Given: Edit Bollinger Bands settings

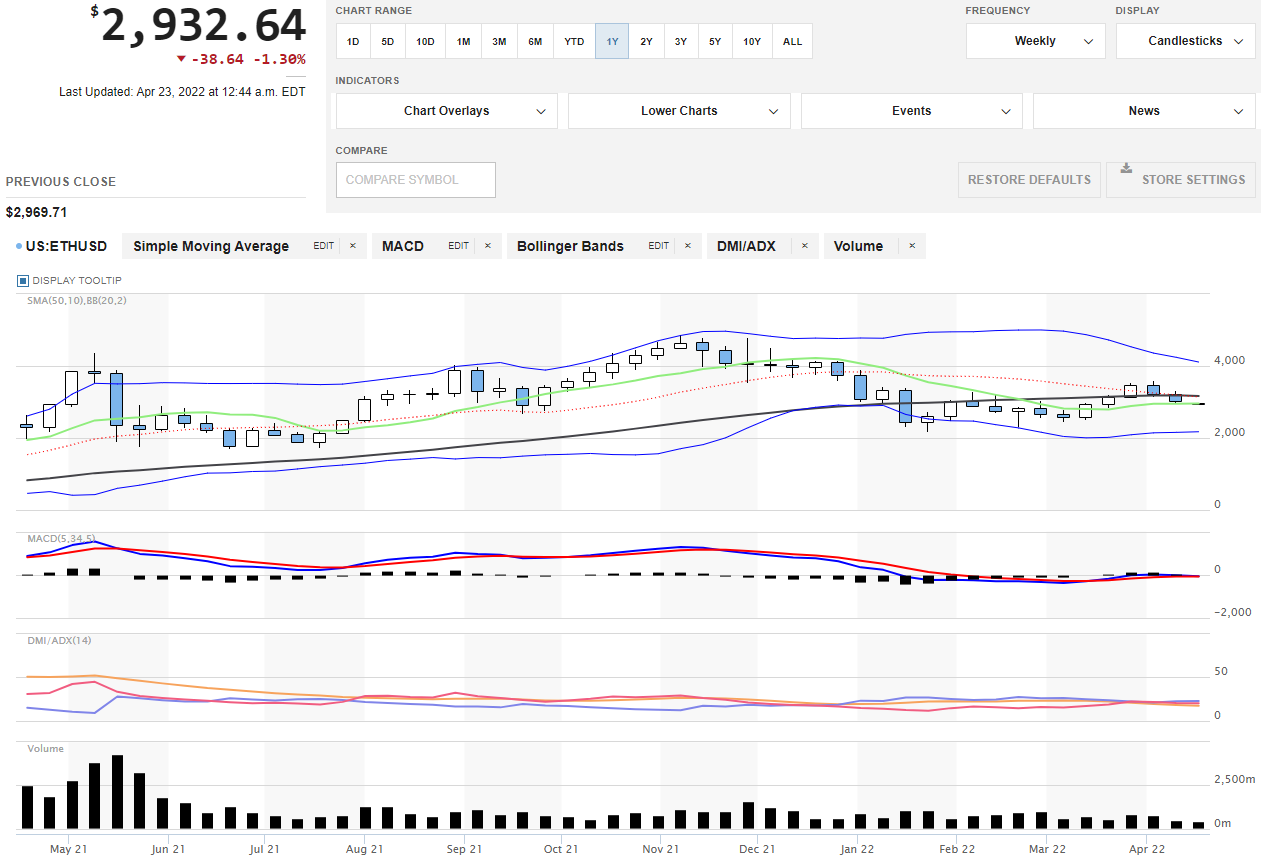Looking at the screenshot, I should click(658, 246).
